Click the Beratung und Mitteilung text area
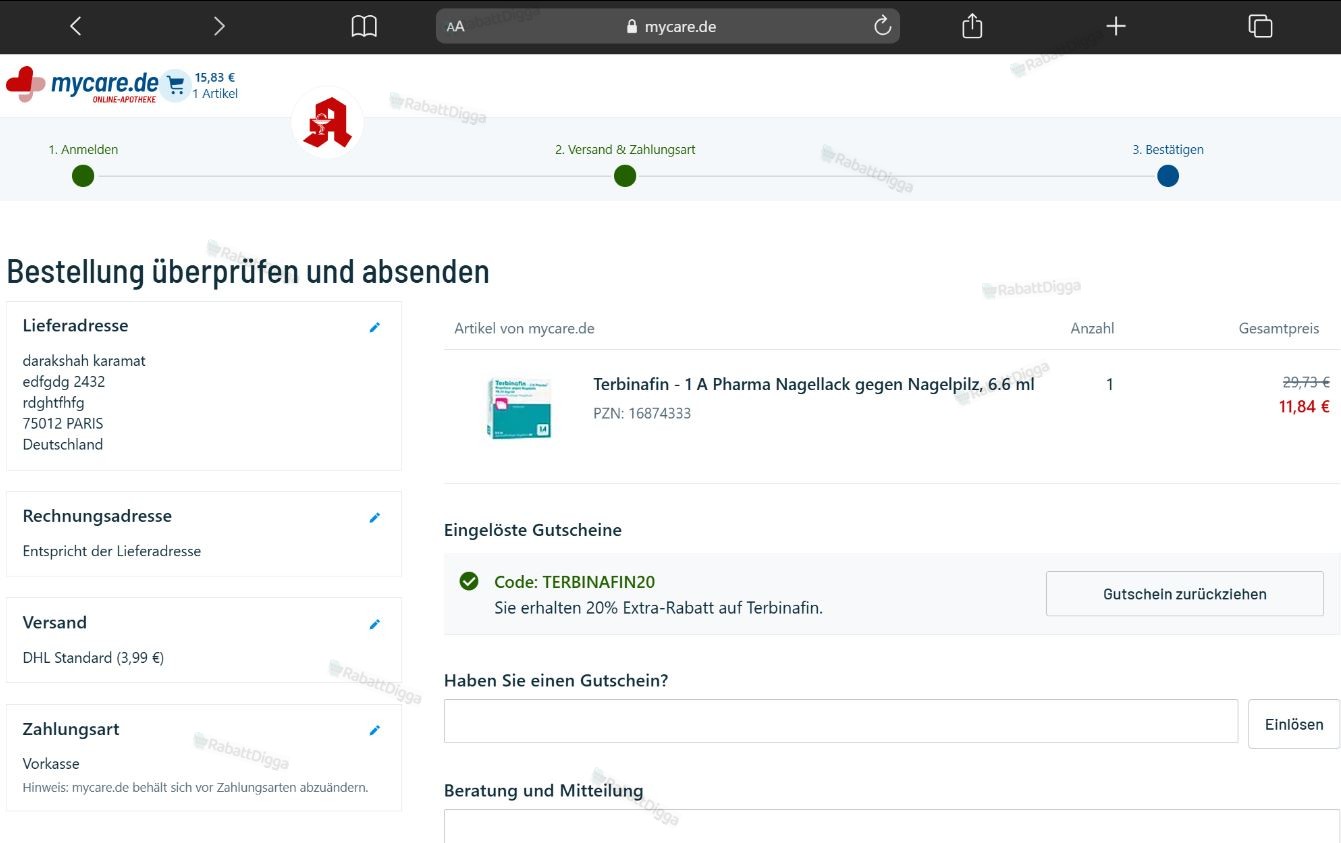The image size is (1341, 843). point(892,826)
